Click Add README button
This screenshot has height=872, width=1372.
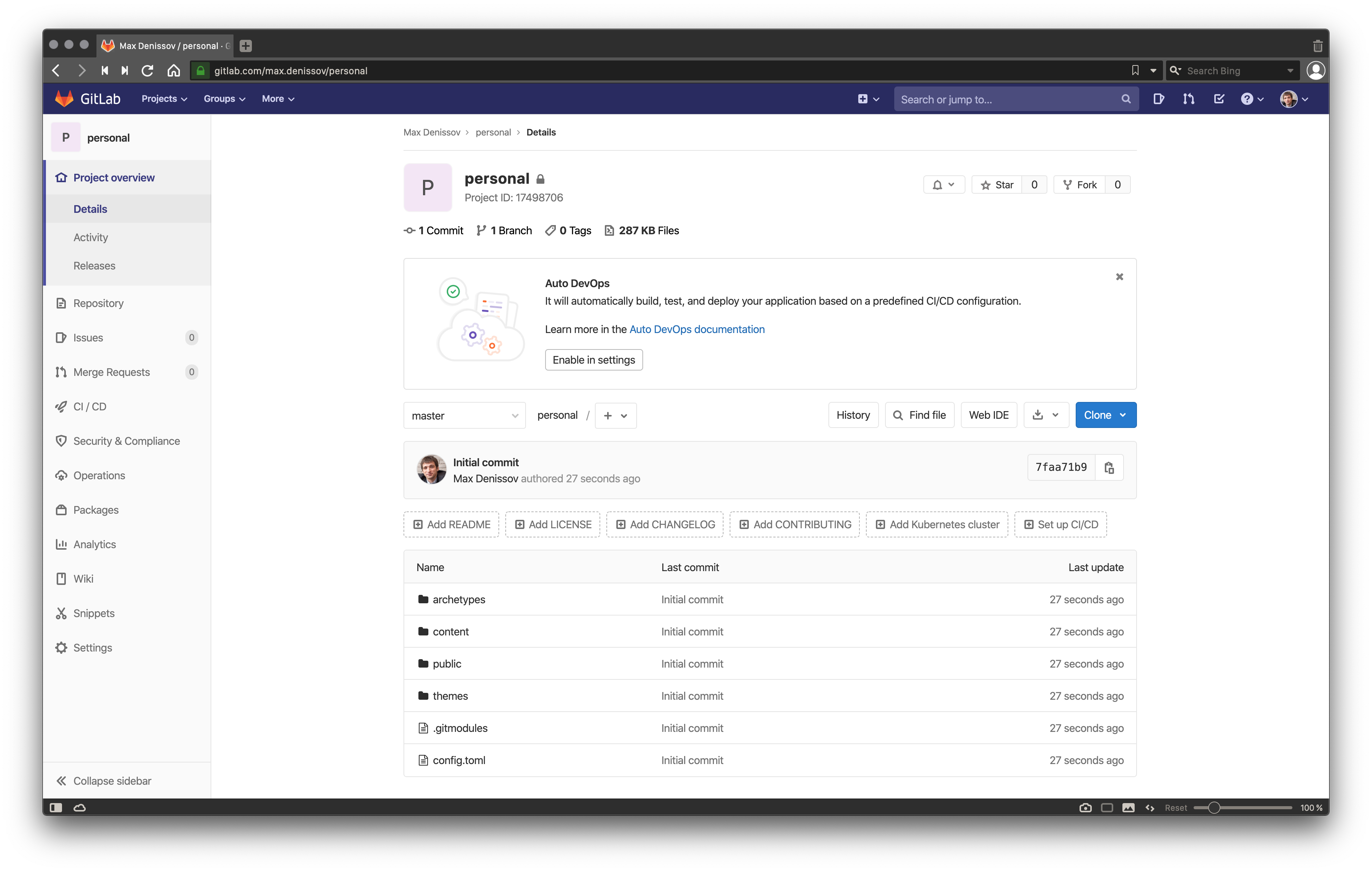pos(451,524)
